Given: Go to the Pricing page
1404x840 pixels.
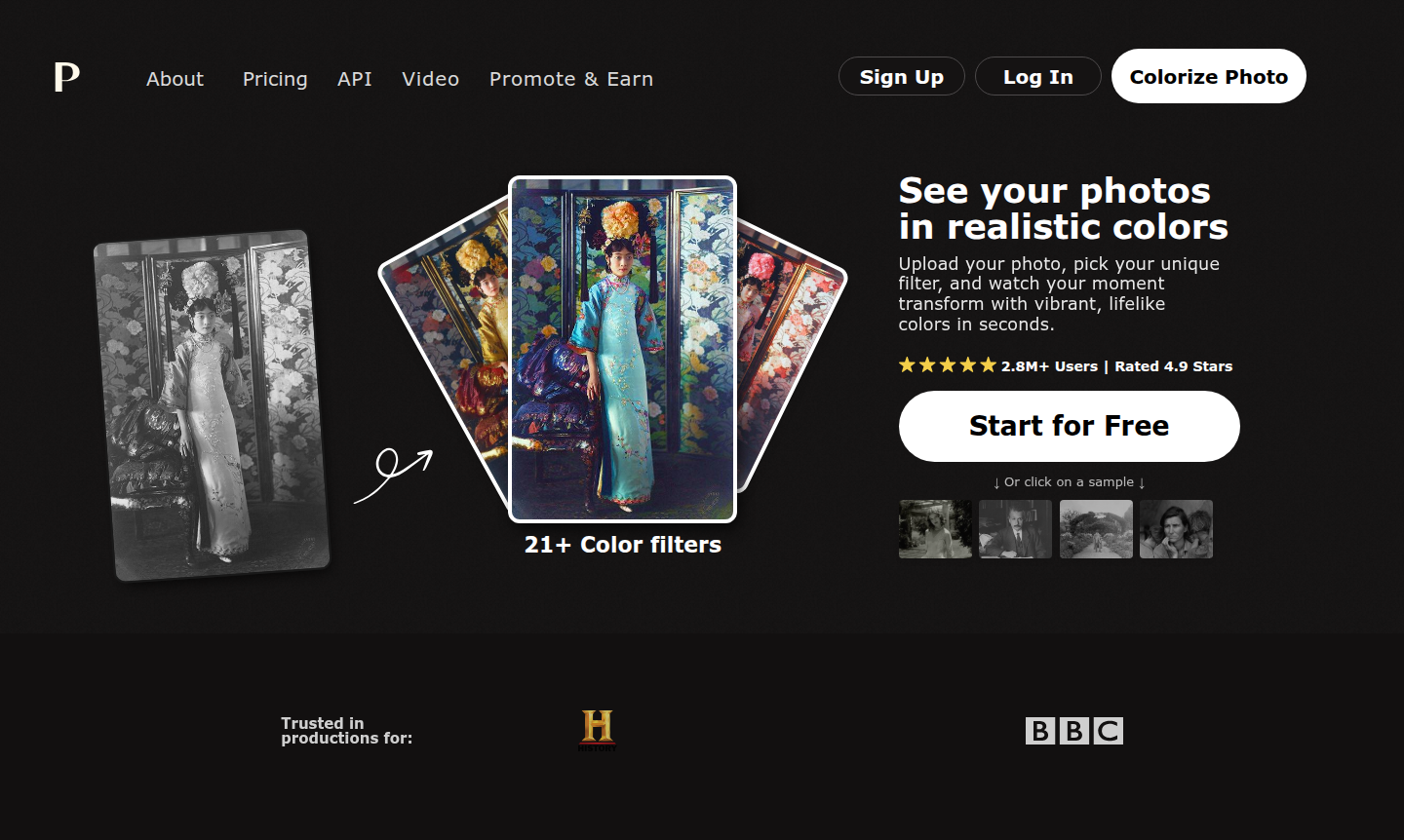Looking at the screenshot, I should [275, 79].
